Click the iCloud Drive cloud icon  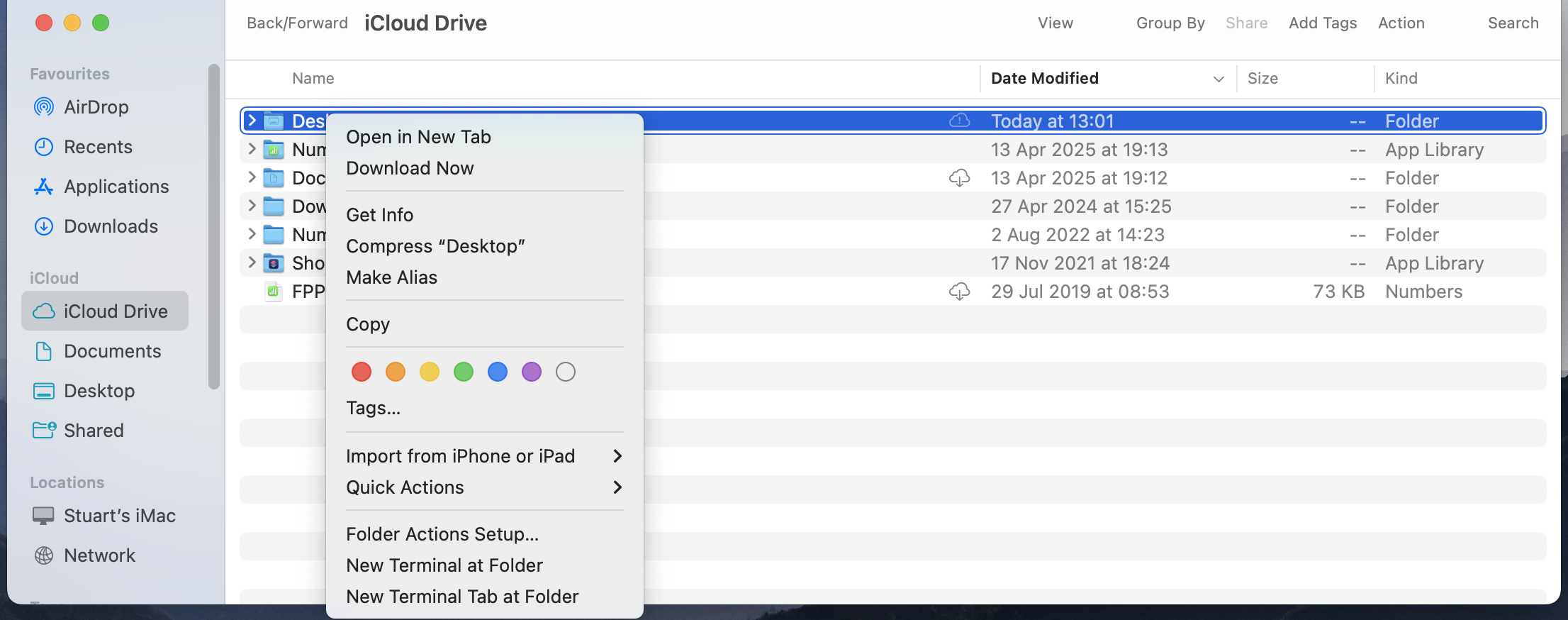point(44,311)
